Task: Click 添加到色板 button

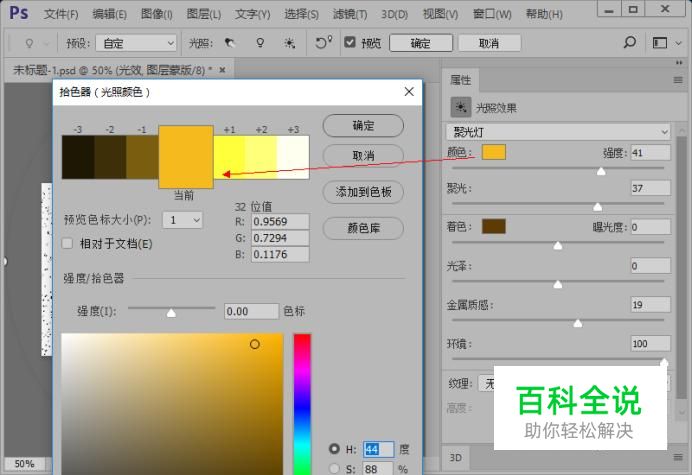Action: pos(363,192)
